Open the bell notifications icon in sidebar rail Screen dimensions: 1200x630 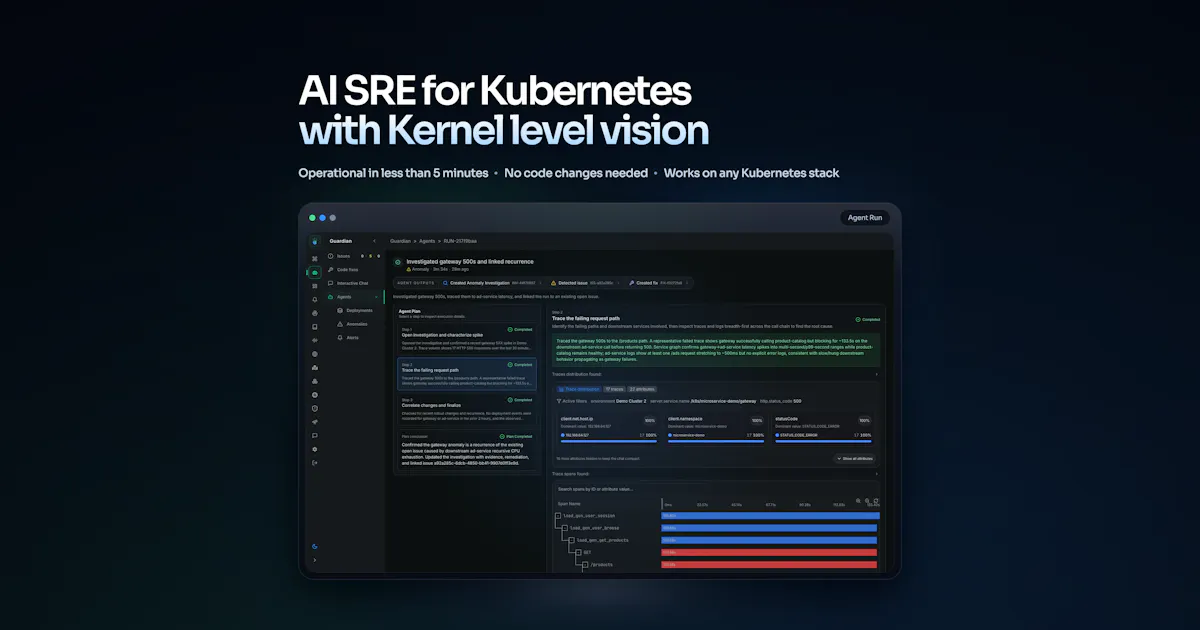pos(315,299)
